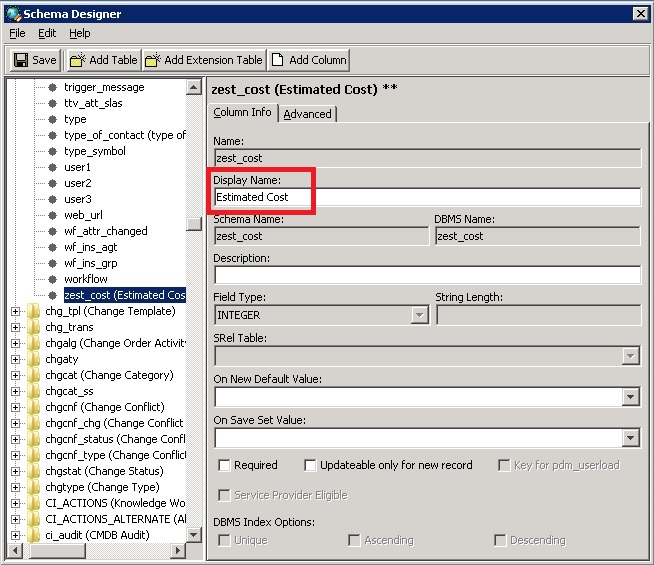The height and width of the screenshot is (565, 654).
Task: Toggle Updateable only for new record
Action: tap(310, 465)
